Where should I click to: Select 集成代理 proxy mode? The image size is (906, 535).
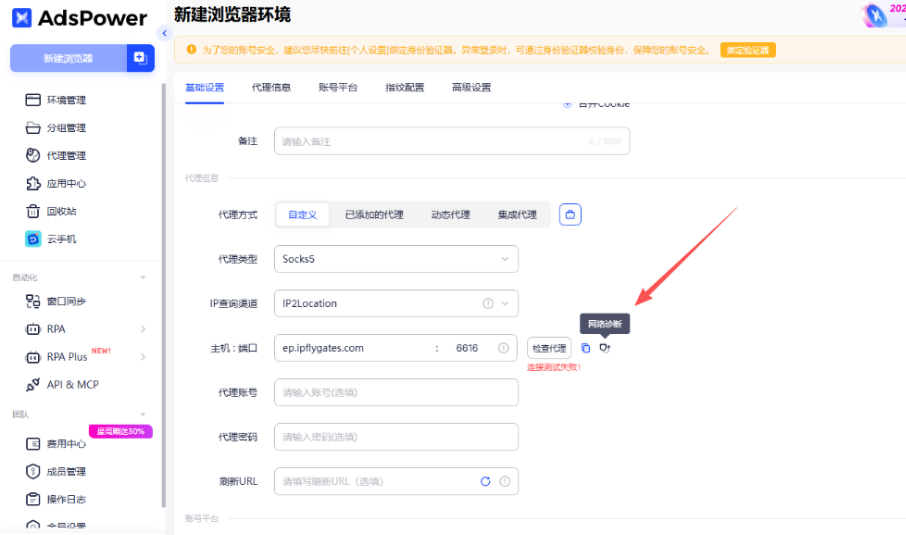point(517,215)
